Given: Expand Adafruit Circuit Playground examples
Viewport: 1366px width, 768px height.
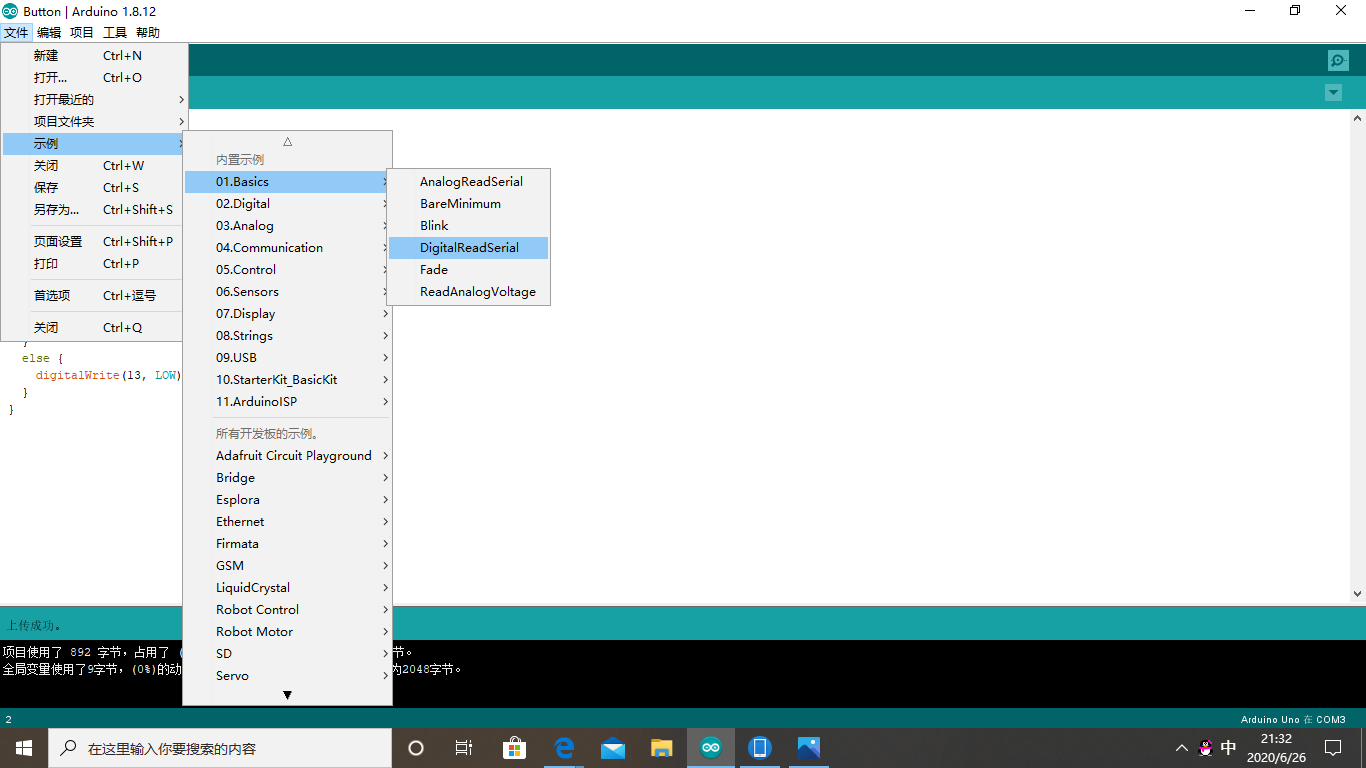Looking at the screenshot, I should [x=288, y=456].
